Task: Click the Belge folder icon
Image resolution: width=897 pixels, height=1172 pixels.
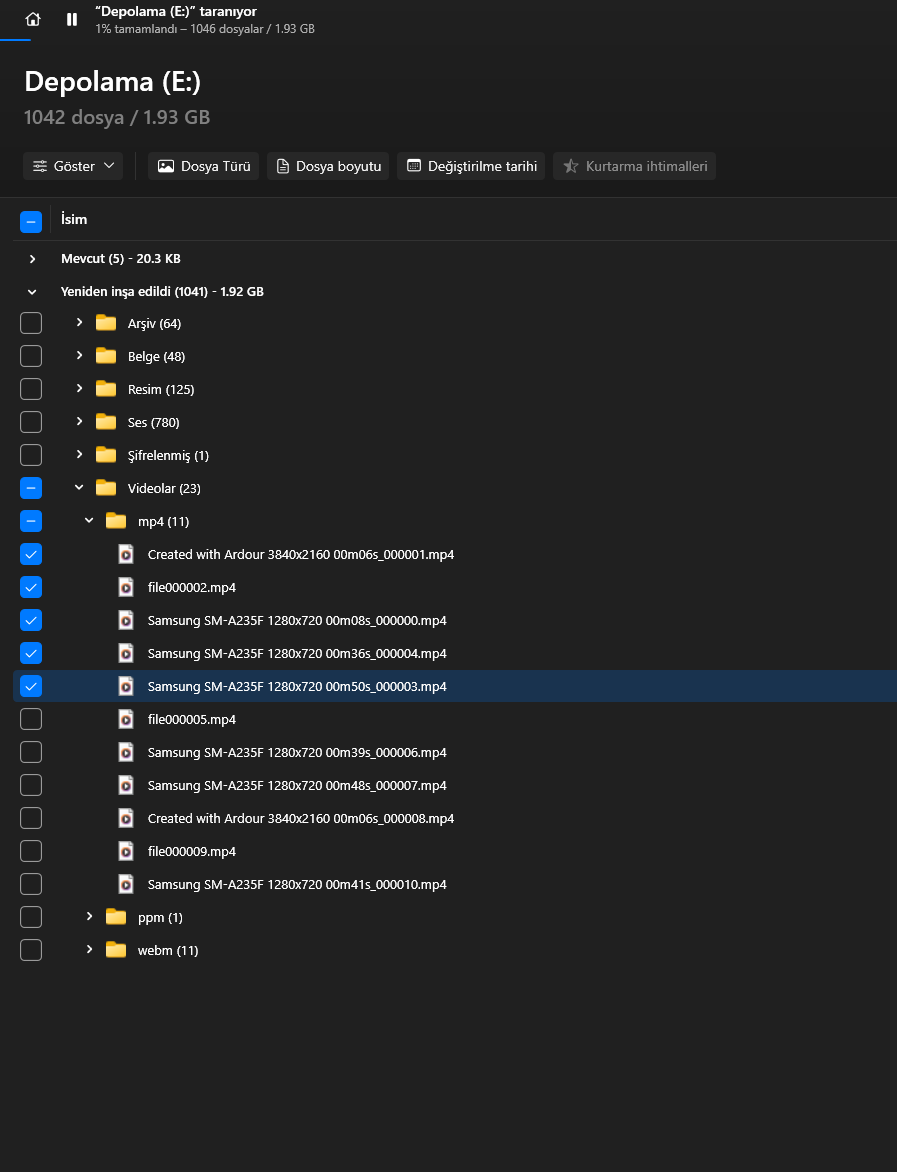Action: pos(106,356)
